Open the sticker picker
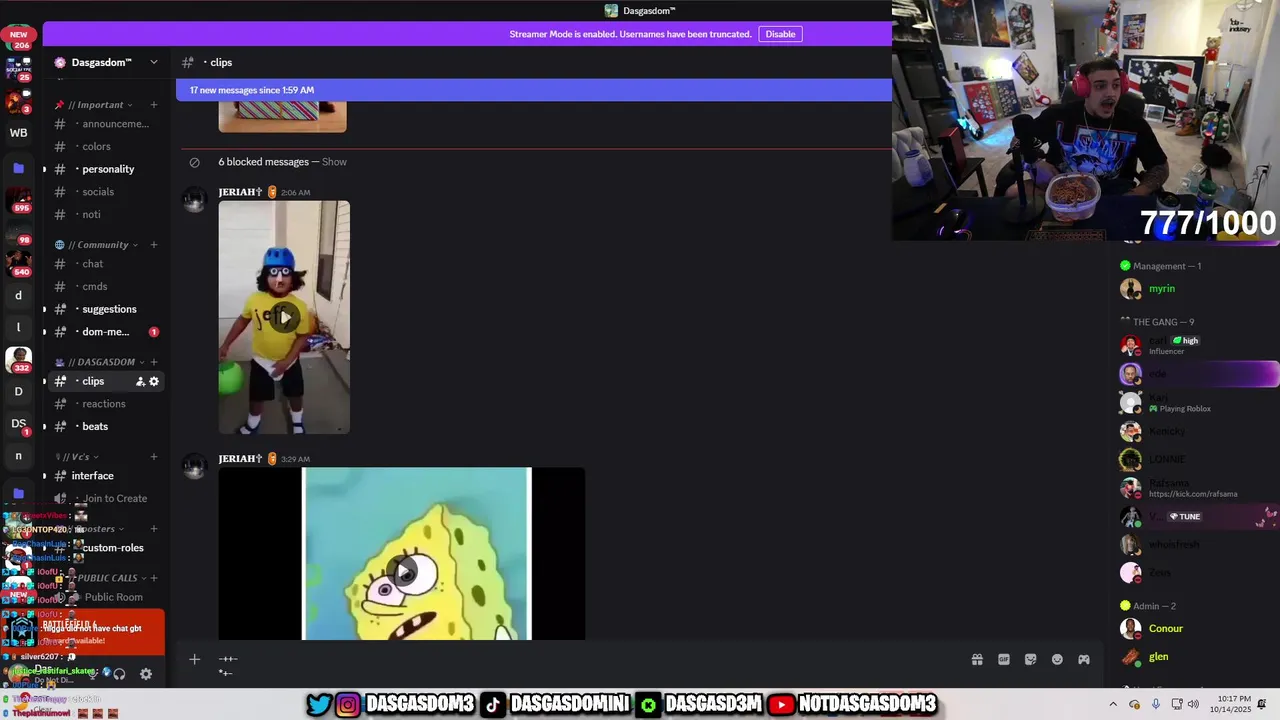The height and width of the screenshot is (720, 1280). 1031,659
